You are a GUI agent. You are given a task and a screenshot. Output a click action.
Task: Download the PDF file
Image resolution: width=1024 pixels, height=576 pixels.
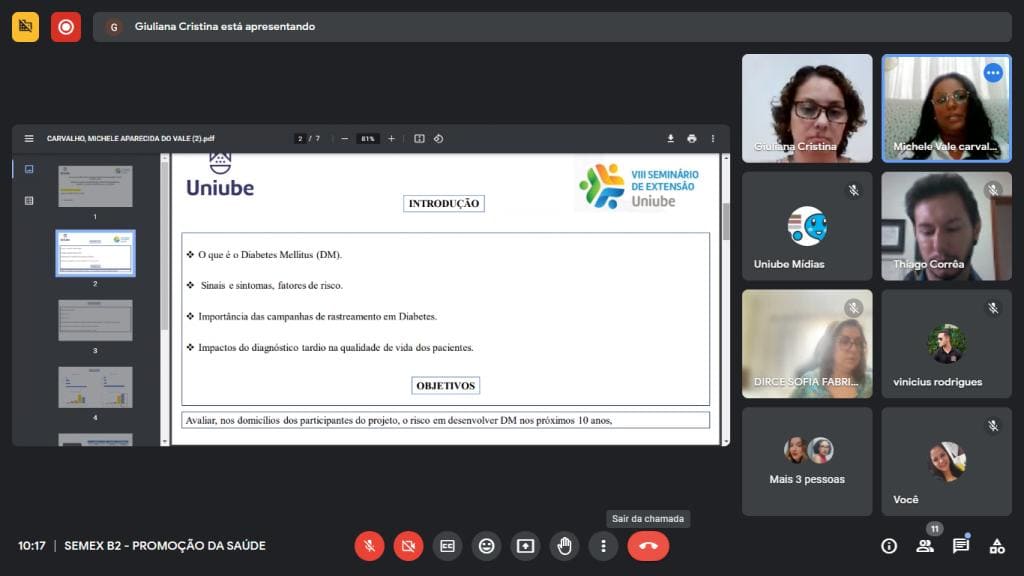click(x=670, y=138)
